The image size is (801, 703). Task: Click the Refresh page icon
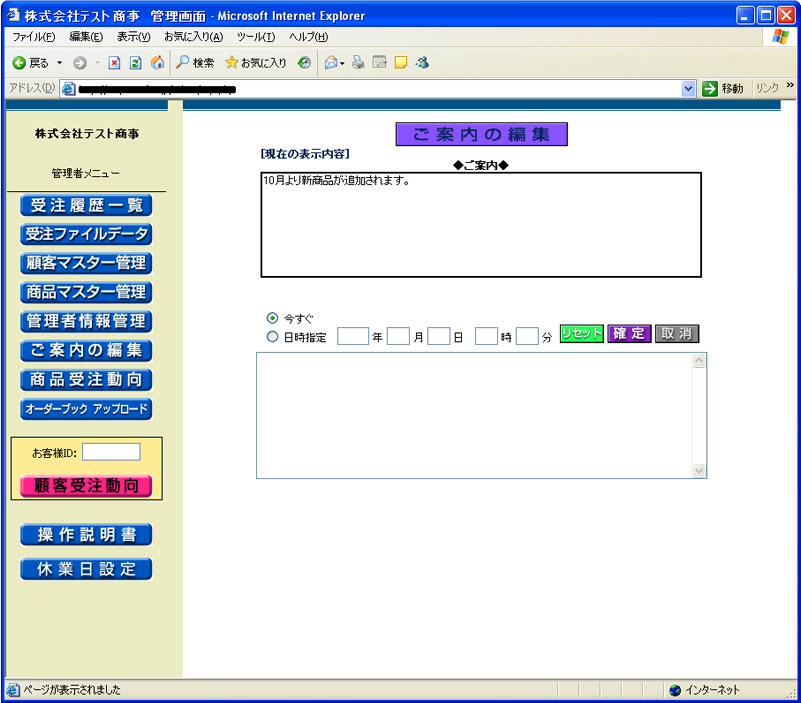135,62
